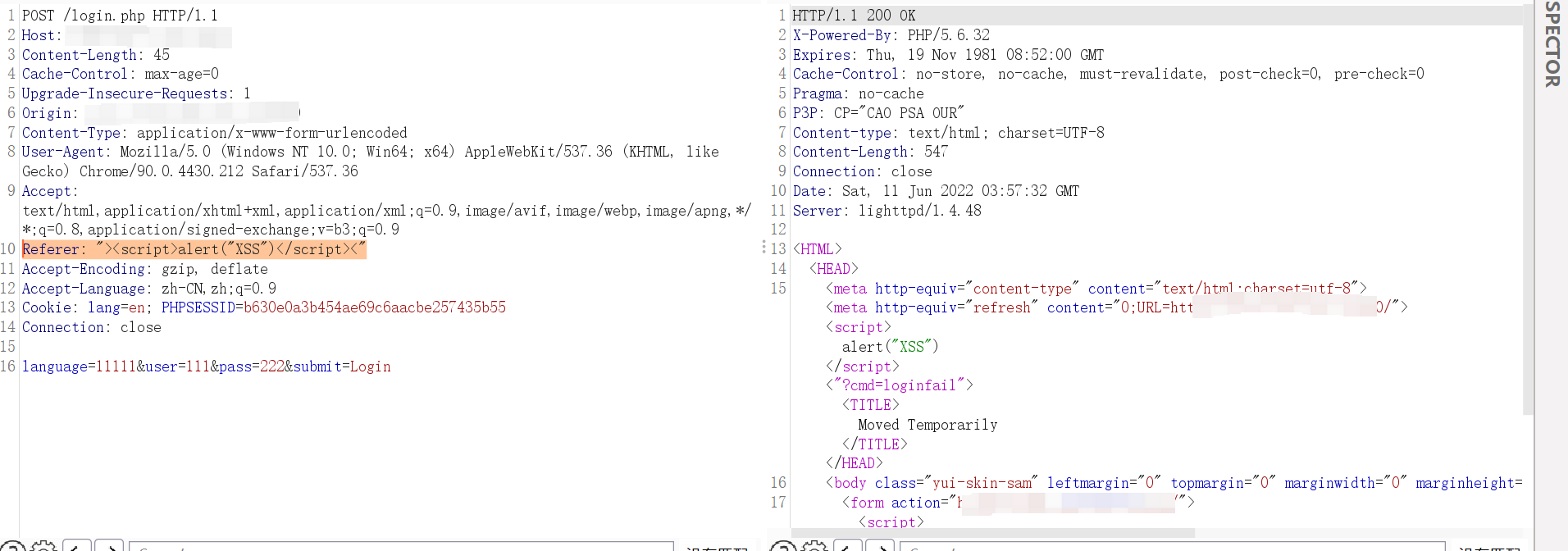Click the Moved Temporarily title text
This screenshot has height=551, width=1568.
tap(928, 425)
